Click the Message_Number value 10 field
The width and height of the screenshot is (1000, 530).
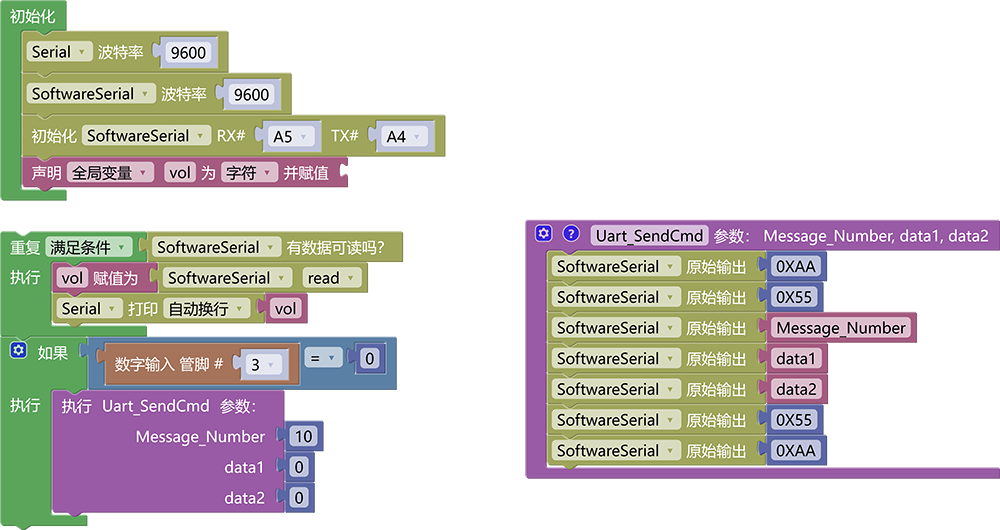[304, 436]
